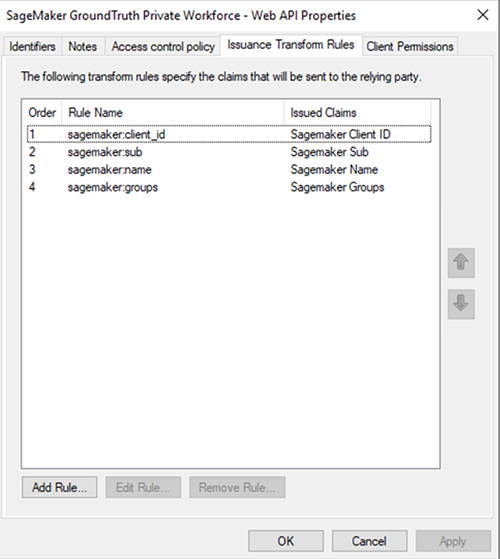Image resolution: width=500 pixels, height=559 pixels.
Task: Select the Issuance Transform Rules tab
Action: tap(291, 45)
